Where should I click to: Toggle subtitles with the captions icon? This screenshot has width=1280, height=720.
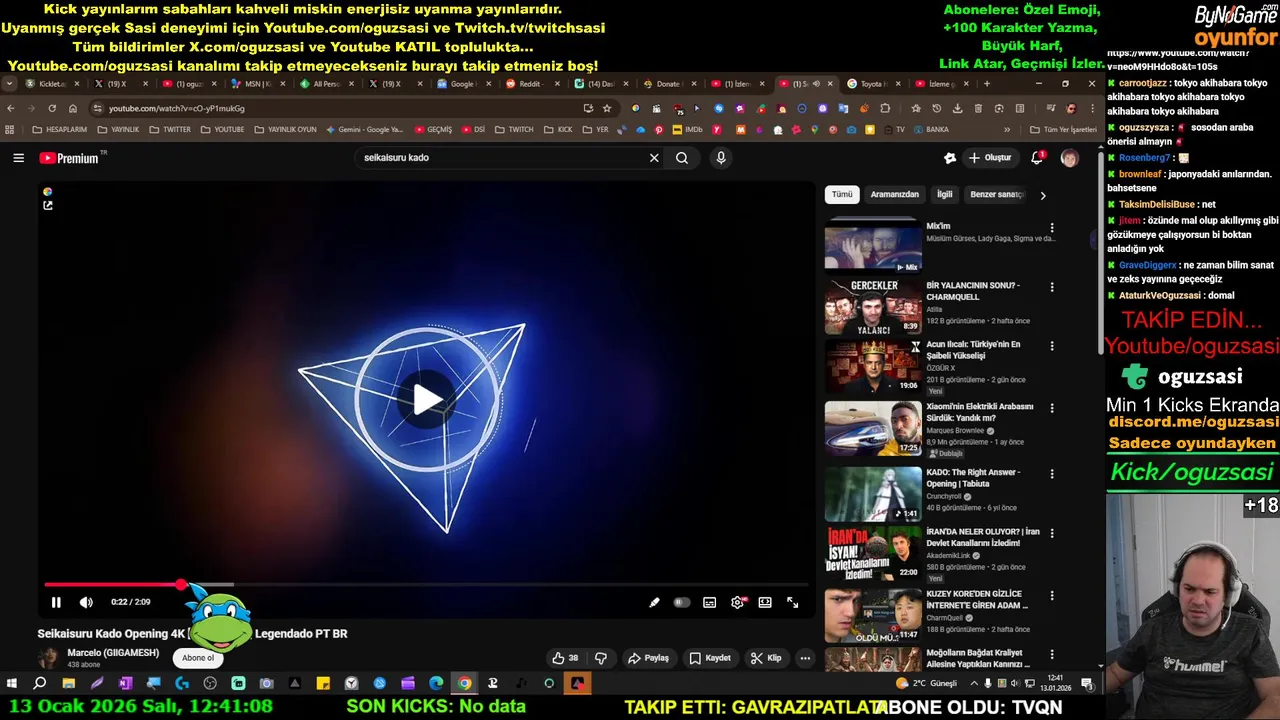pyautogui.click(x=709, y=602)
